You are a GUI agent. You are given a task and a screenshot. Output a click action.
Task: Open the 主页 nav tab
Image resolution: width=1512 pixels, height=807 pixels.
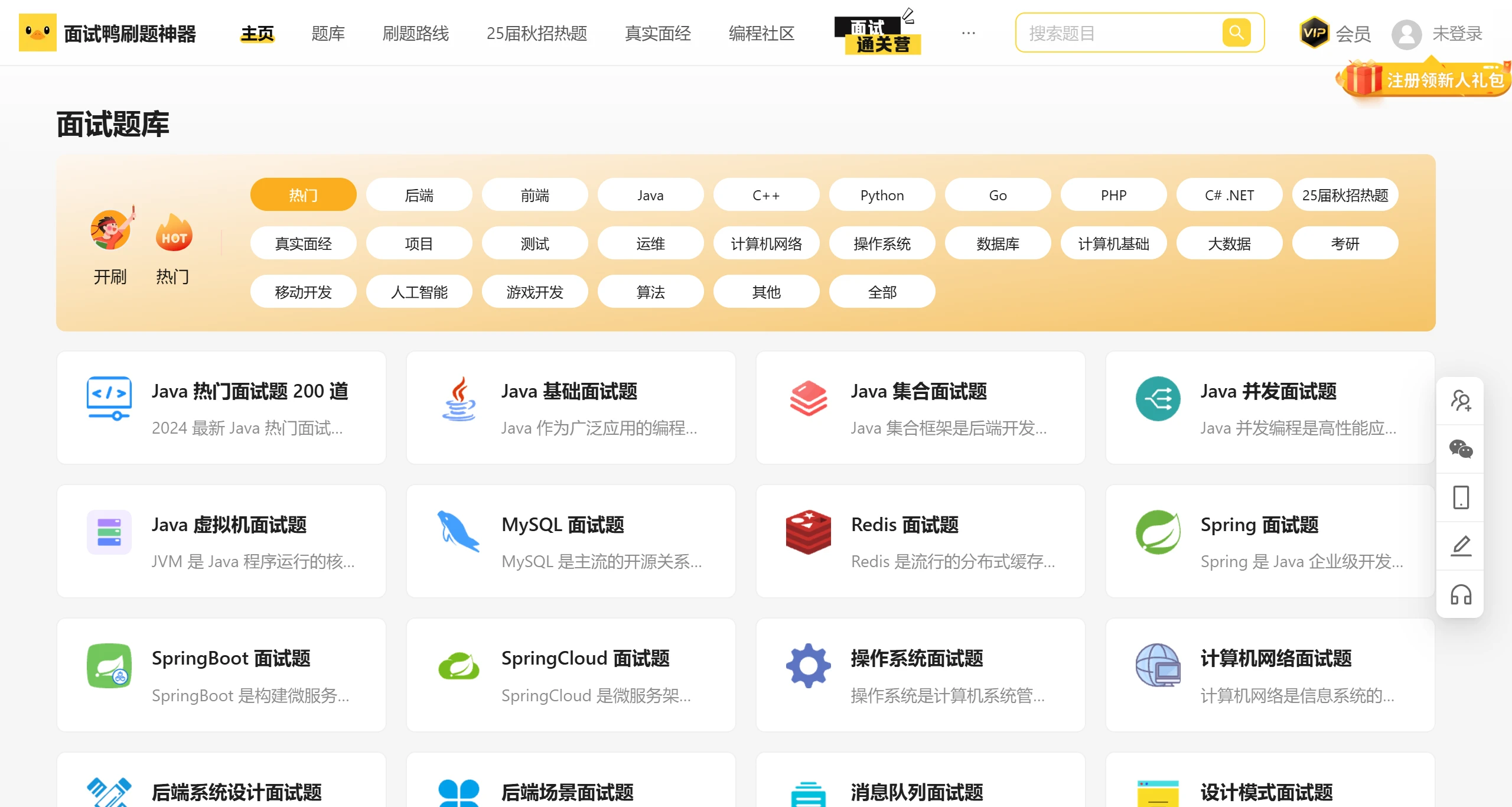(x=258, y=34)
